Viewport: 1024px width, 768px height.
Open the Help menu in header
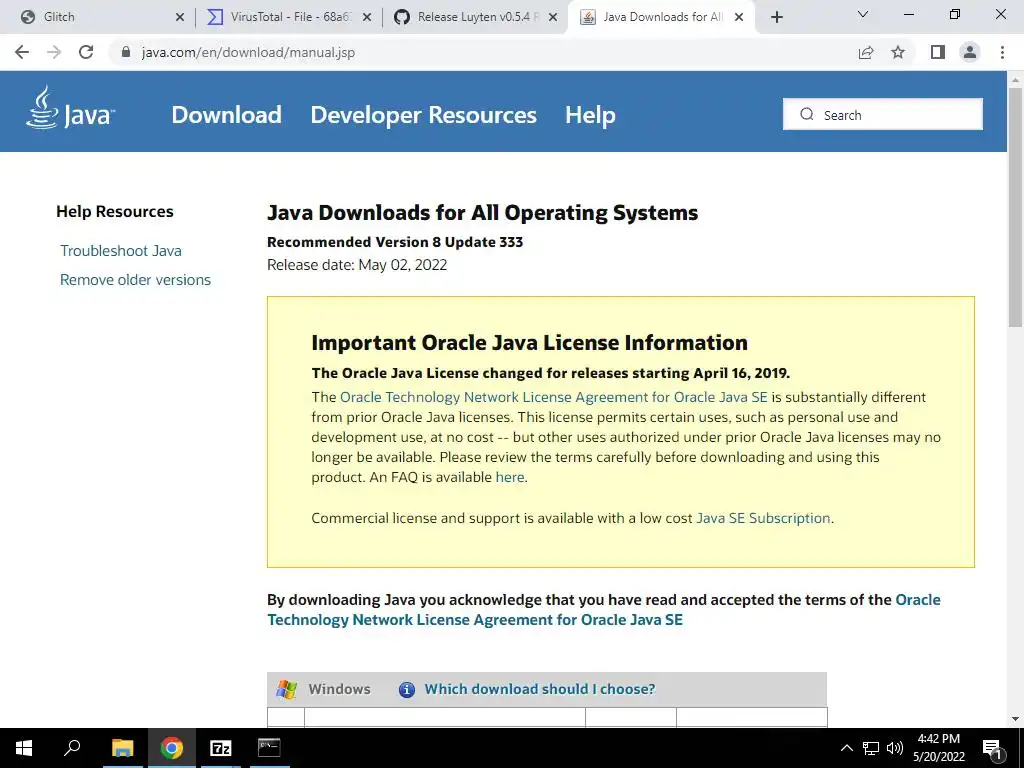pos(590,115)
